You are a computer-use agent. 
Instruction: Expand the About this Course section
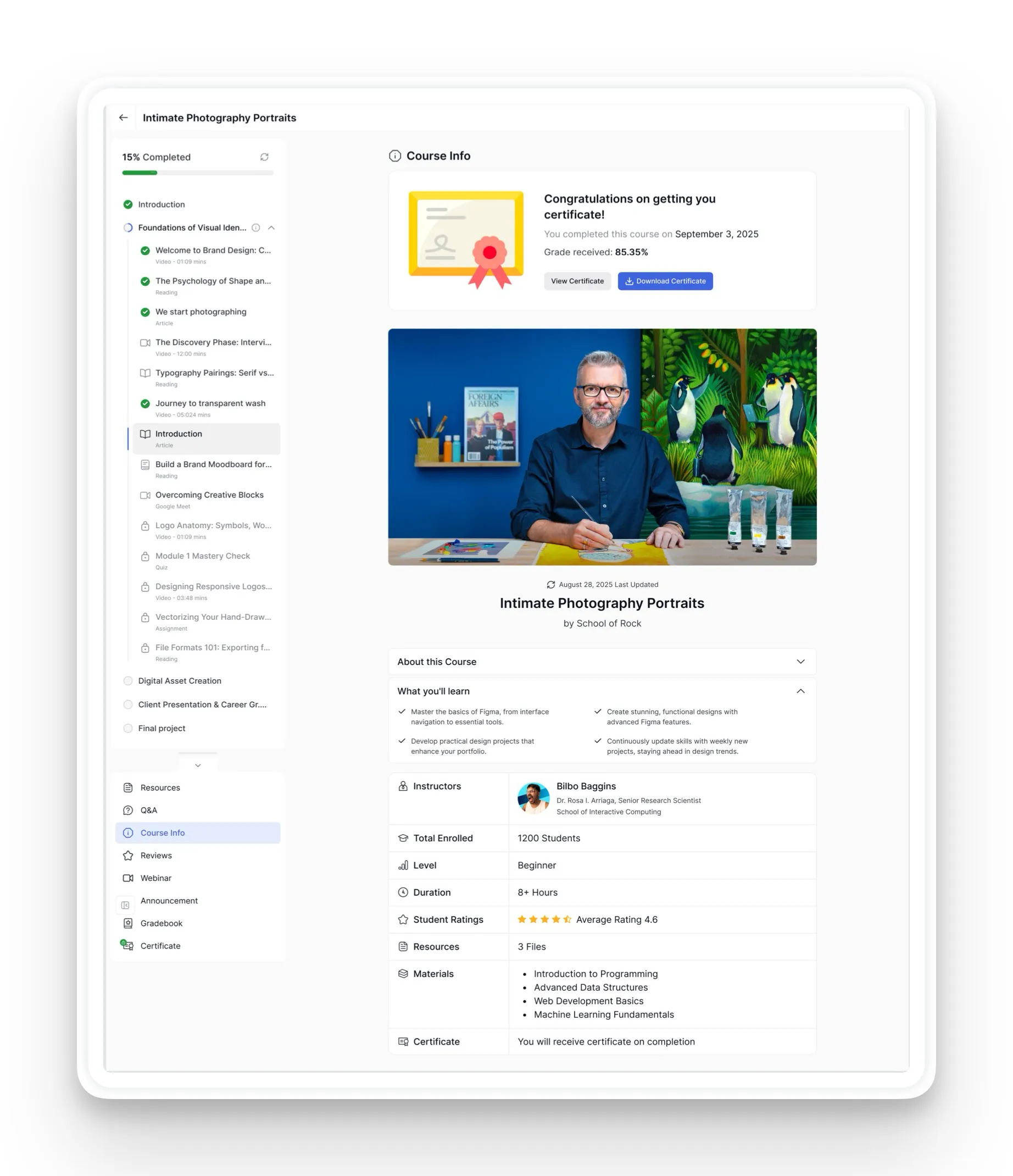pos(602,662)
